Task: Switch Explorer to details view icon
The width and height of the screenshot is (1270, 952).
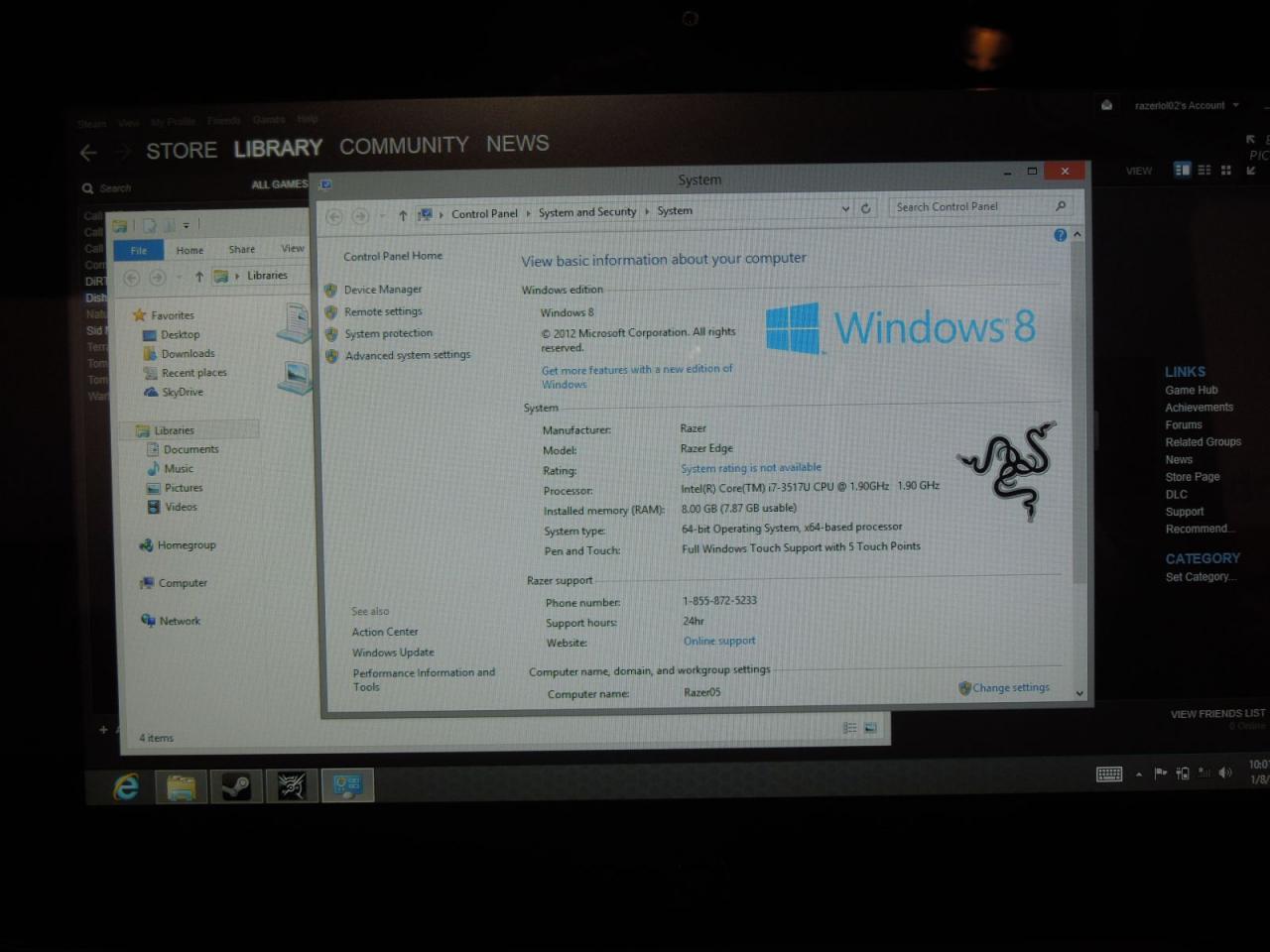Action: click(x=849, y=728)
